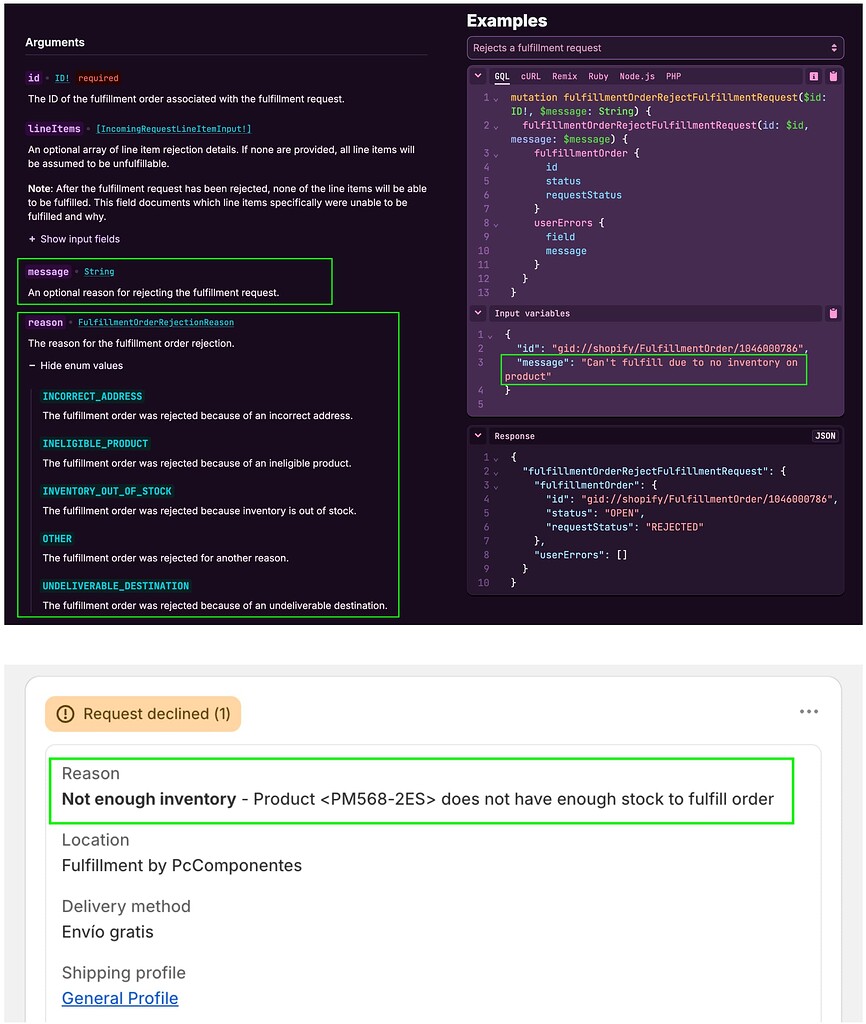Screen dimensions: 866x1024
Task: Switch to the Node.js tab
Action: [637, 76]
